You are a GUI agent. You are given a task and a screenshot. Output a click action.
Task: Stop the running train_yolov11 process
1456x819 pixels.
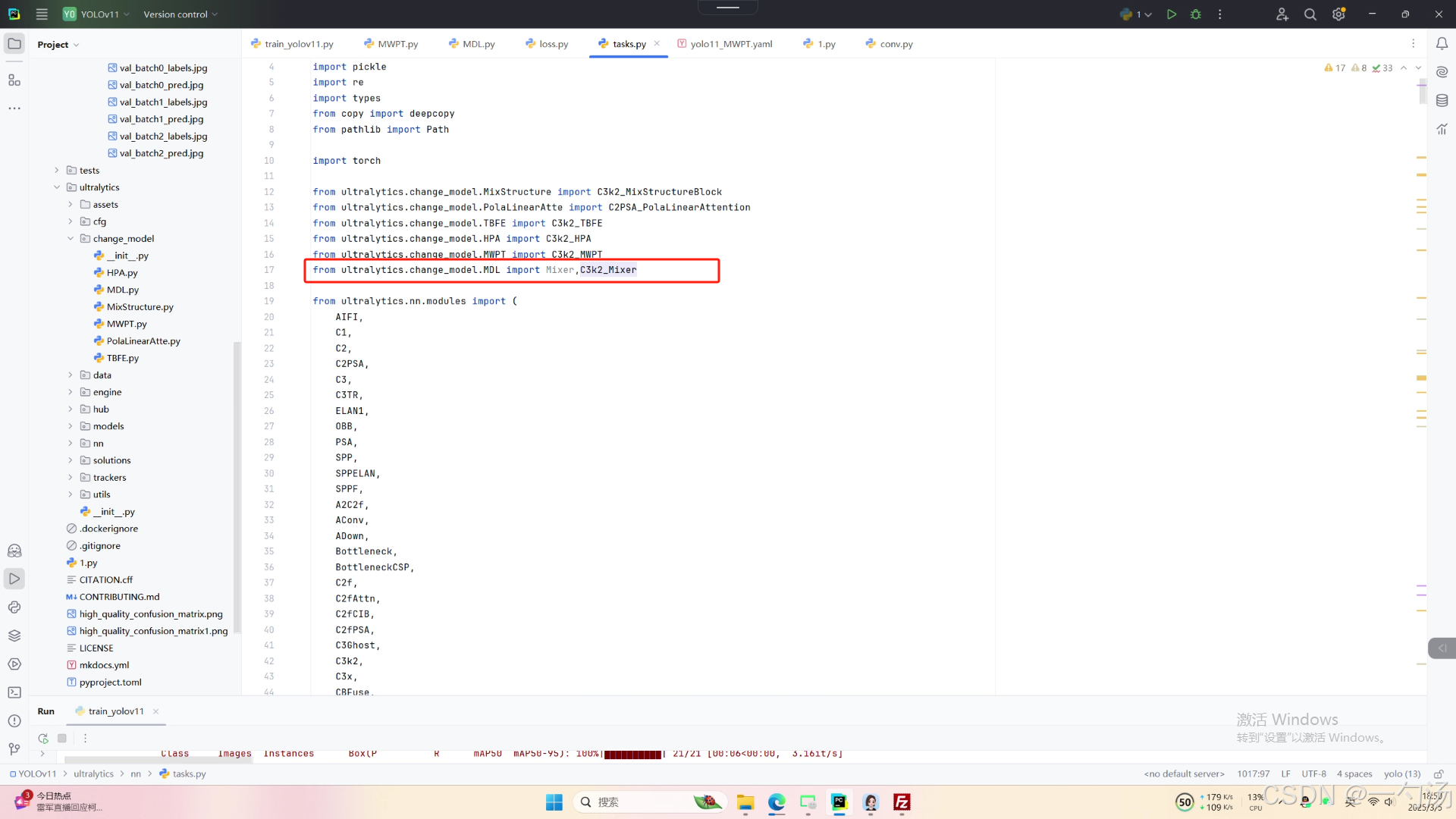pyautogui.click(x=62, y=738)
